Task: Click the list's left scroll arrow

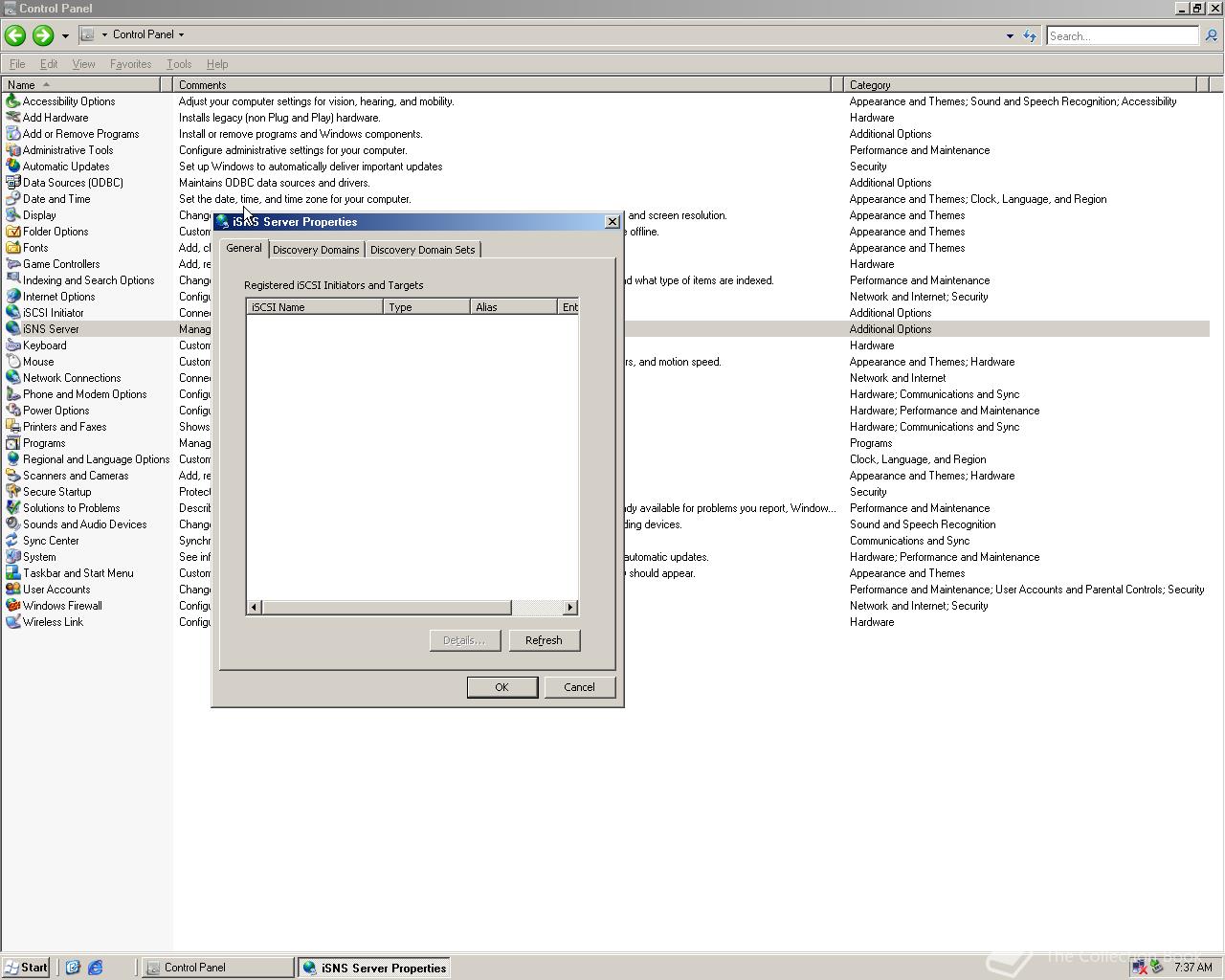Action: point(254,608)
